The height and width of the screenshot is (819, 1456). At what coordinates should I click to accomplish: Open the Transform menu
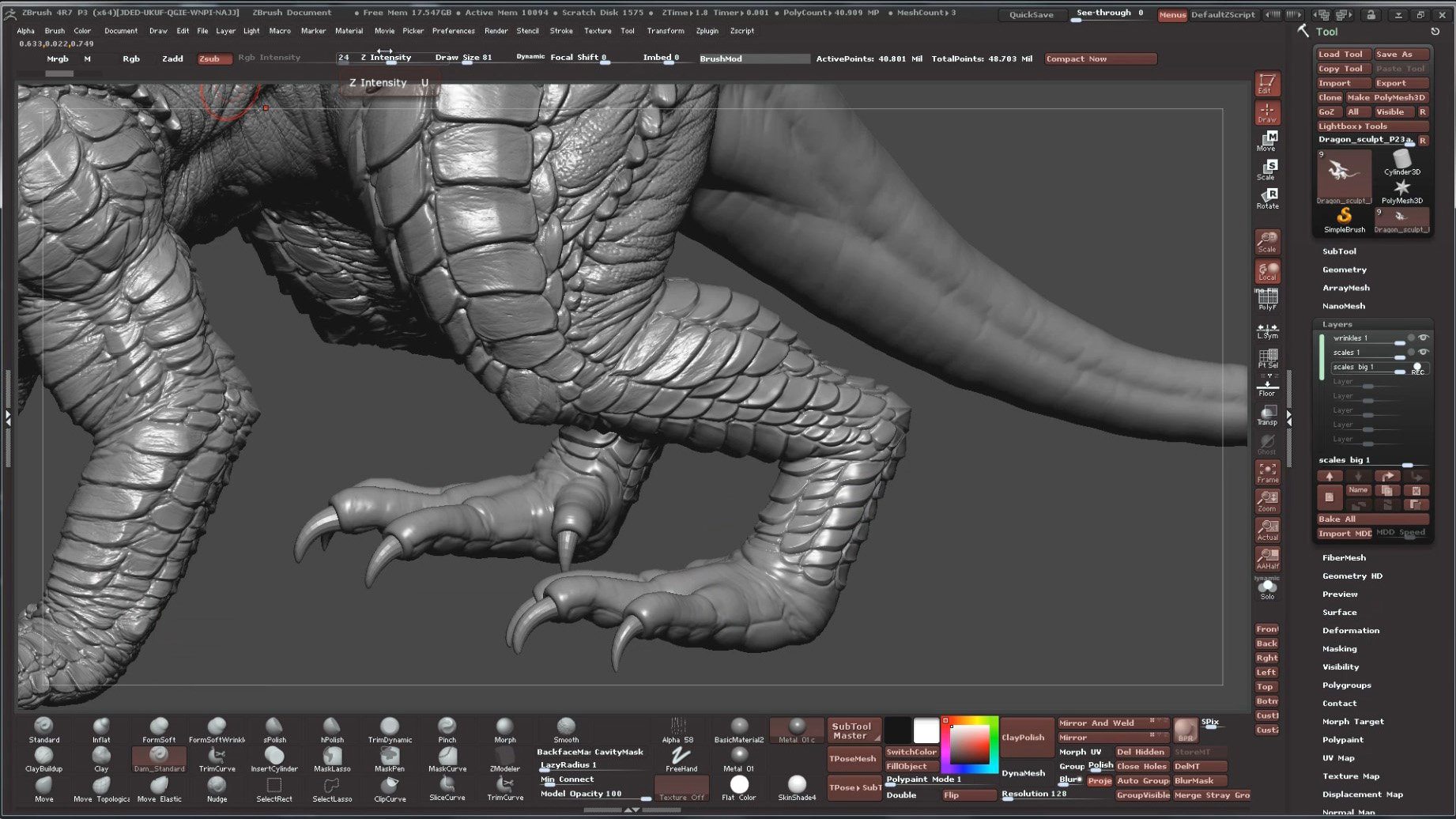tap(666, 31)
